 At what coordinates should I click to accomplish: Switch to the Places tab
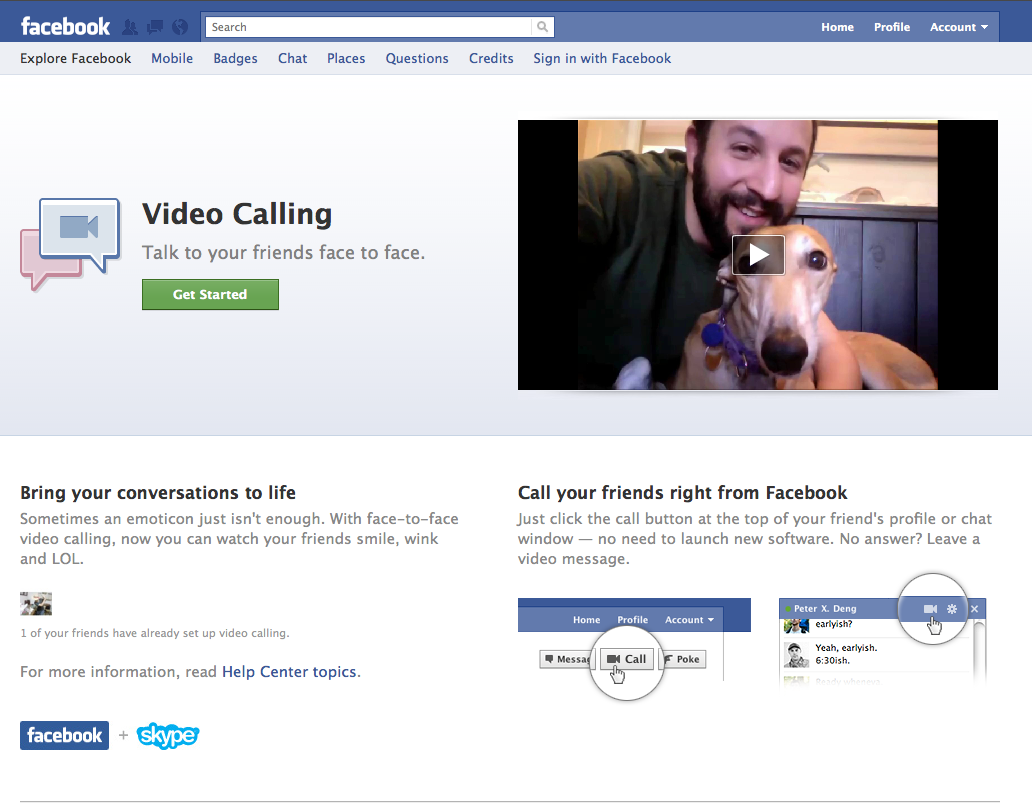346,59
